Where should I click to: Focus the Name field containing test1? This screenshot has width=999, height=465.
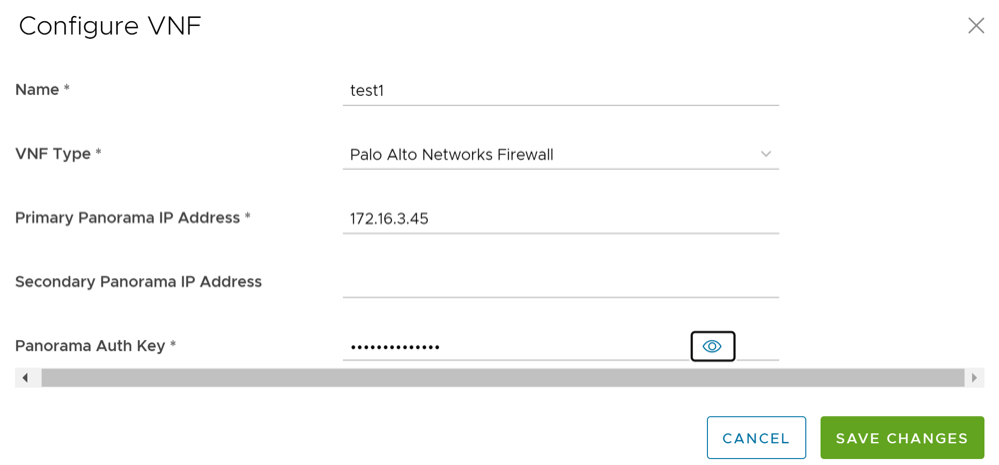click(x=560, y=91)
